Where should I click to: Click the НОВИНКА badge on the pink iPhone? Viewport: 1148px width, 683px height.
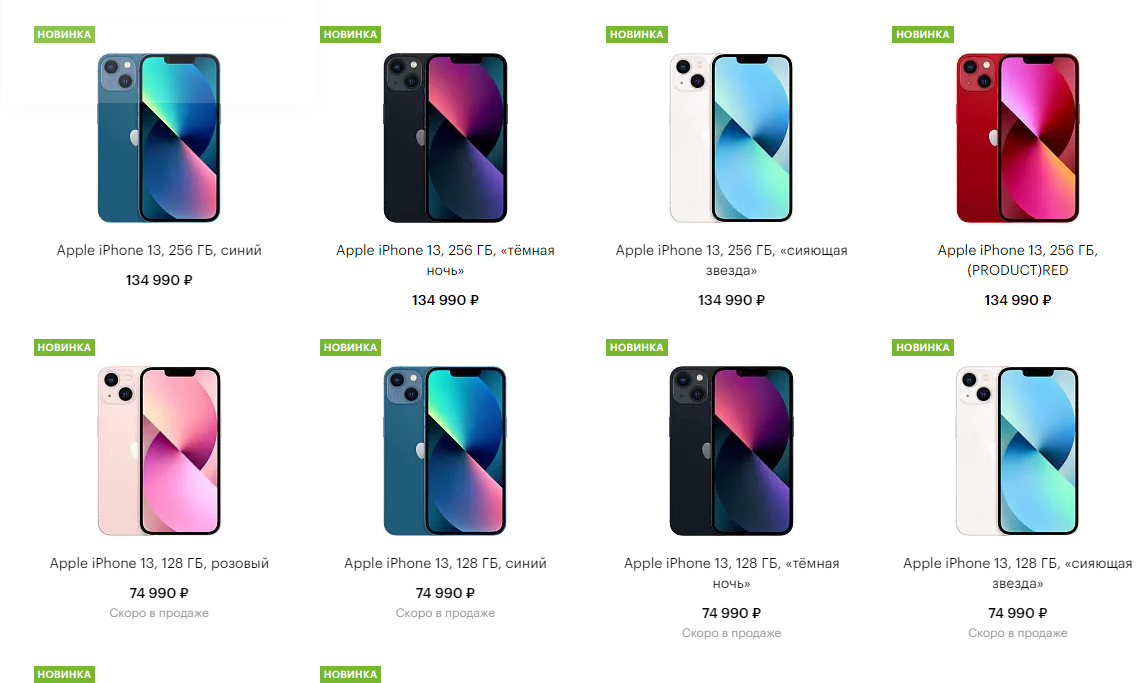coord(65,347)
